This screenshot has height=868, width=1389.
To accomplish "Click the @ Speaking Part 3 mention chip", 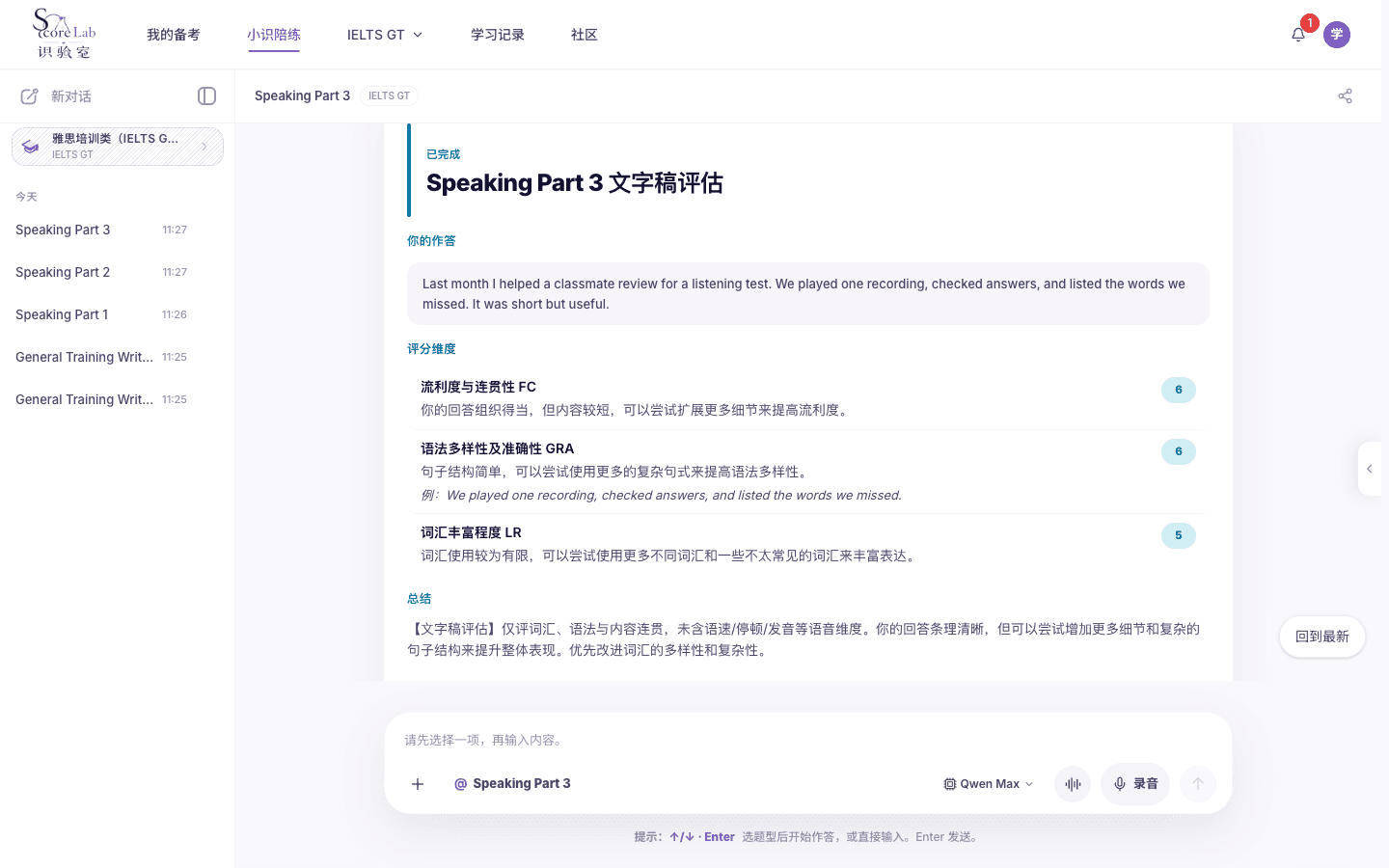I will pyautogui.click(x=512, y=784).
